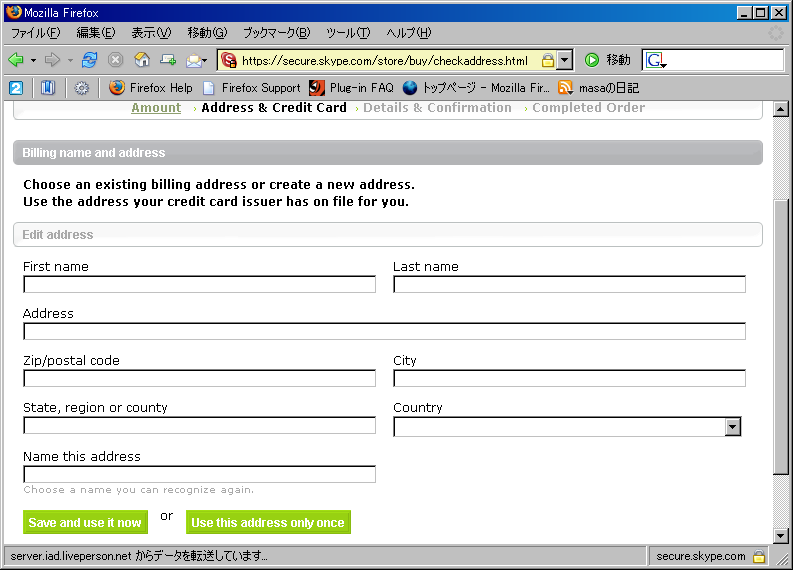Viewport: 793px width, 570px height.
Task: Click the padlock icon in status bar
Action: click(759, 556)
